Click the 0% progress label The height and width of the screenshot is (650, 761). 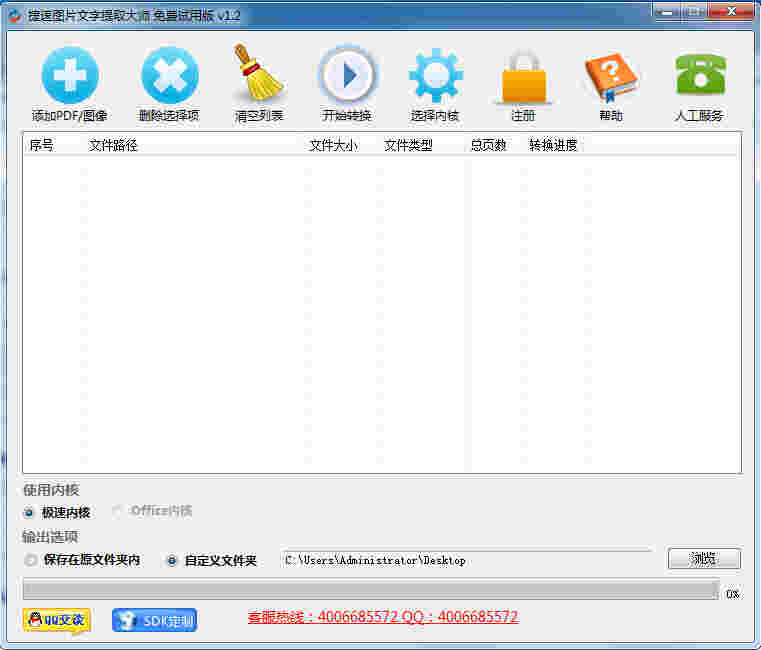pyautogui.click(x=732, y=594)
